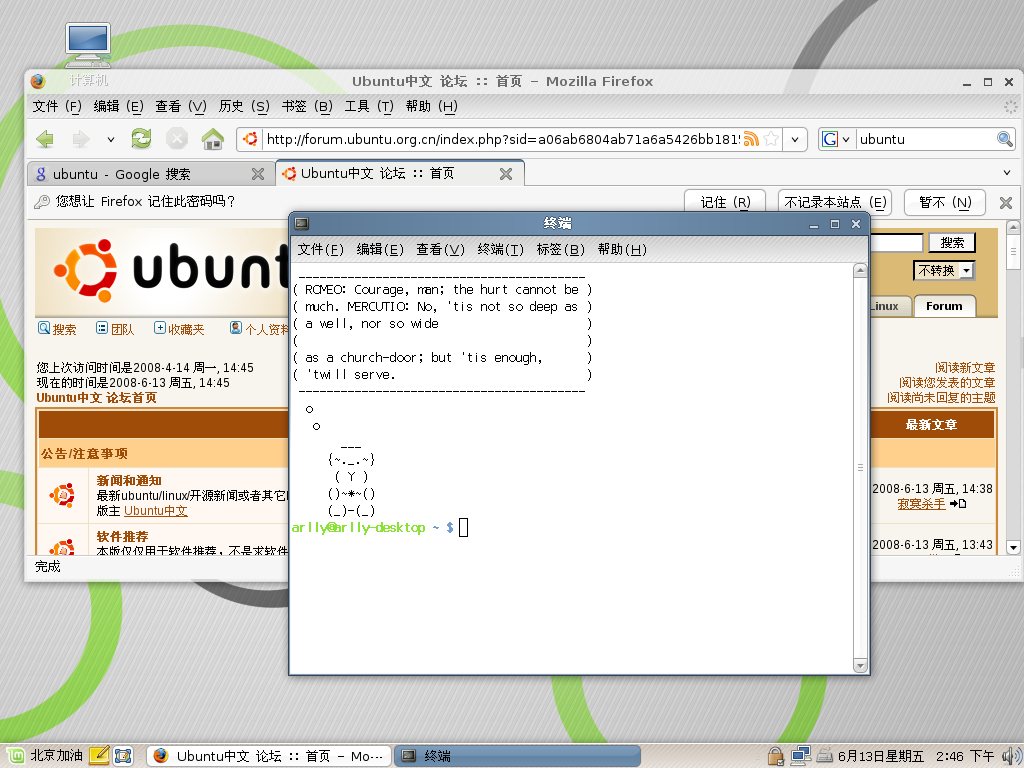Open Firefox 书签 (B) menu
The height and width of the screenshot is (768, 1024).
coord(307,106)
